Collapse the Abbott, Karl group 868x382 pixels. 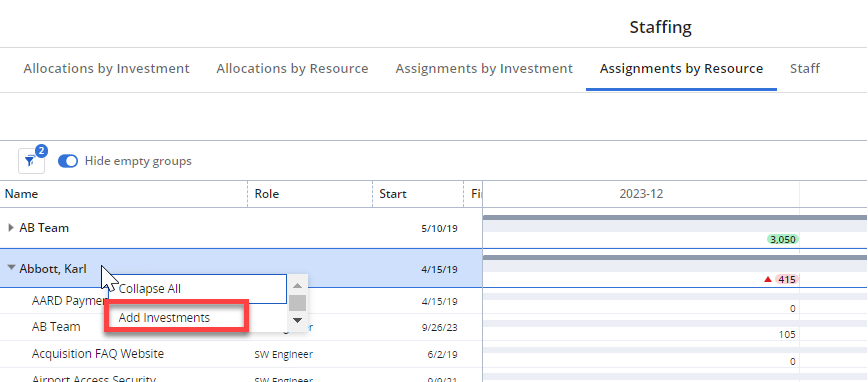(11, 268)
